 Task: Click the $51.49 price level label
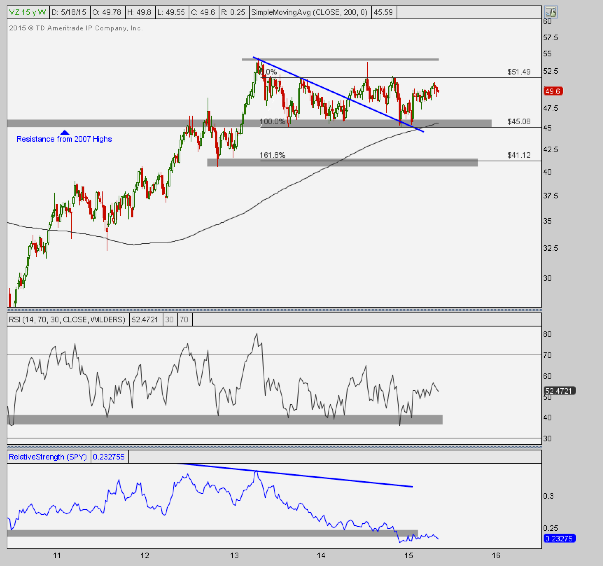click(517, 71)
